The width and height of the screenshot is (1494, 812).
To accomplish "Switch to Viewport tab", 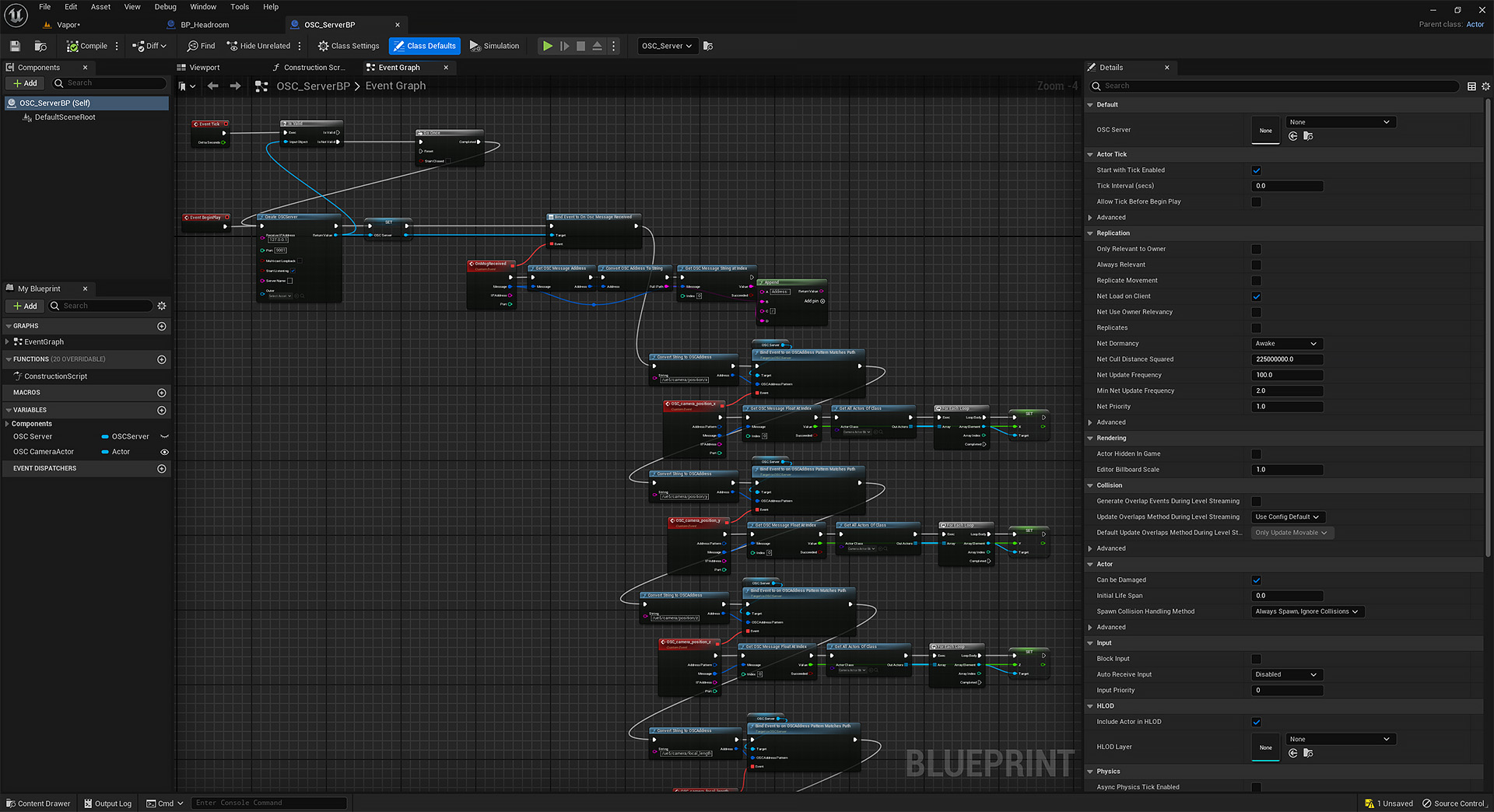I will (204, 68).
